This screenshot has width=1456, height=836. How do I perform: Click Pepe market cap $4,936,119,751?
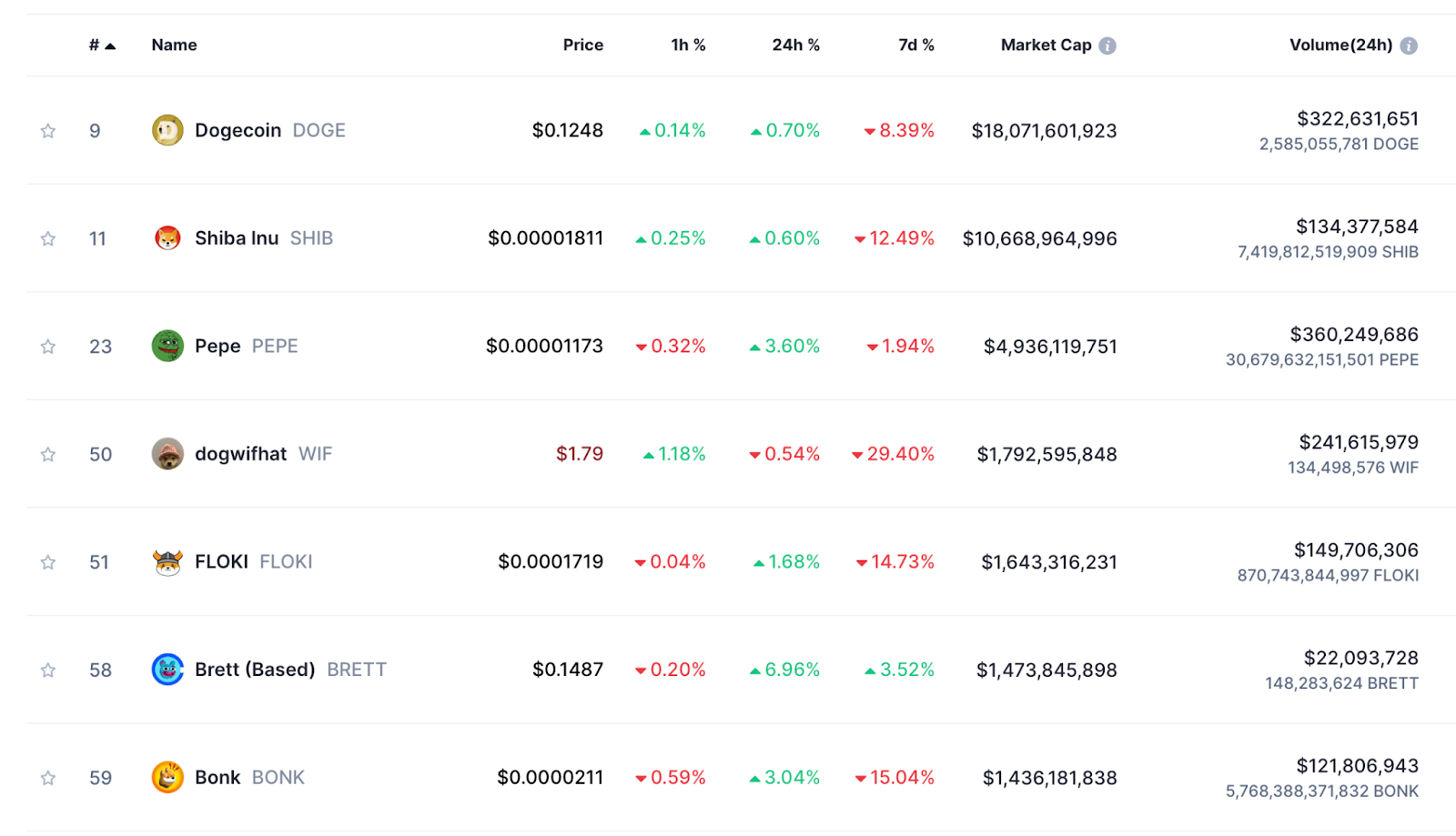point(1050,347)
